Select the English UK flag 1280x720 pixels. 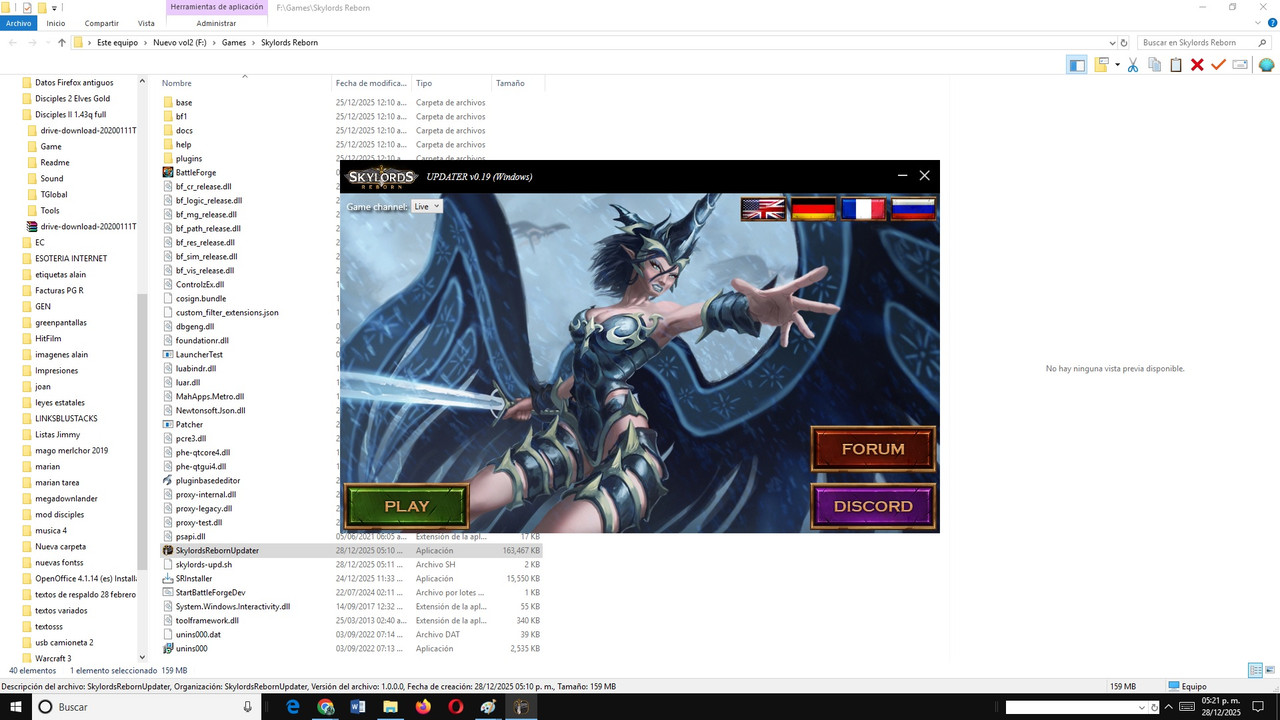pyautogui.click(x=763, y=209)
